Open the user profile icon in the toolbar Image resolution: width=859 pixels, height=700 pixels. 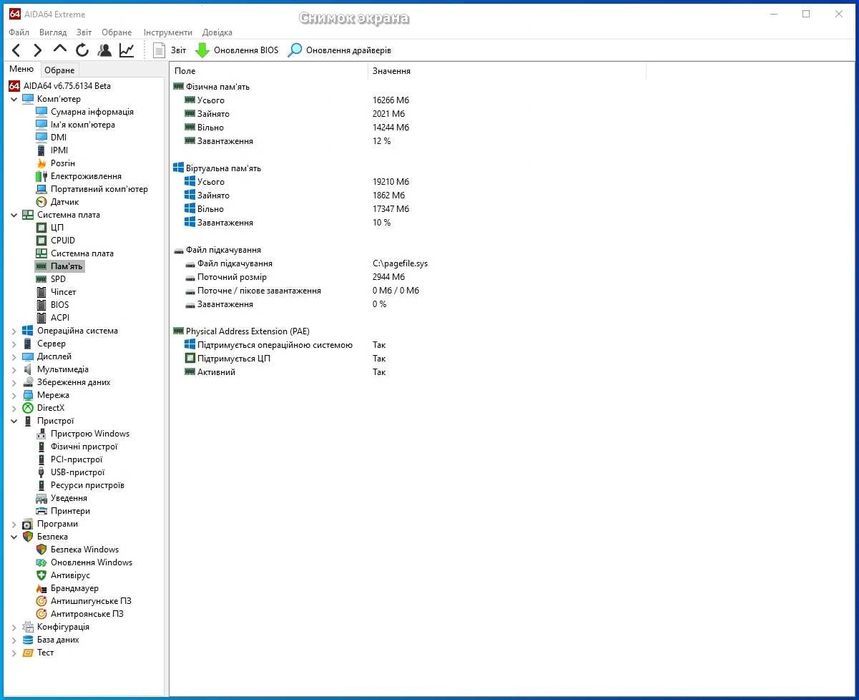[x=105, y=50]
